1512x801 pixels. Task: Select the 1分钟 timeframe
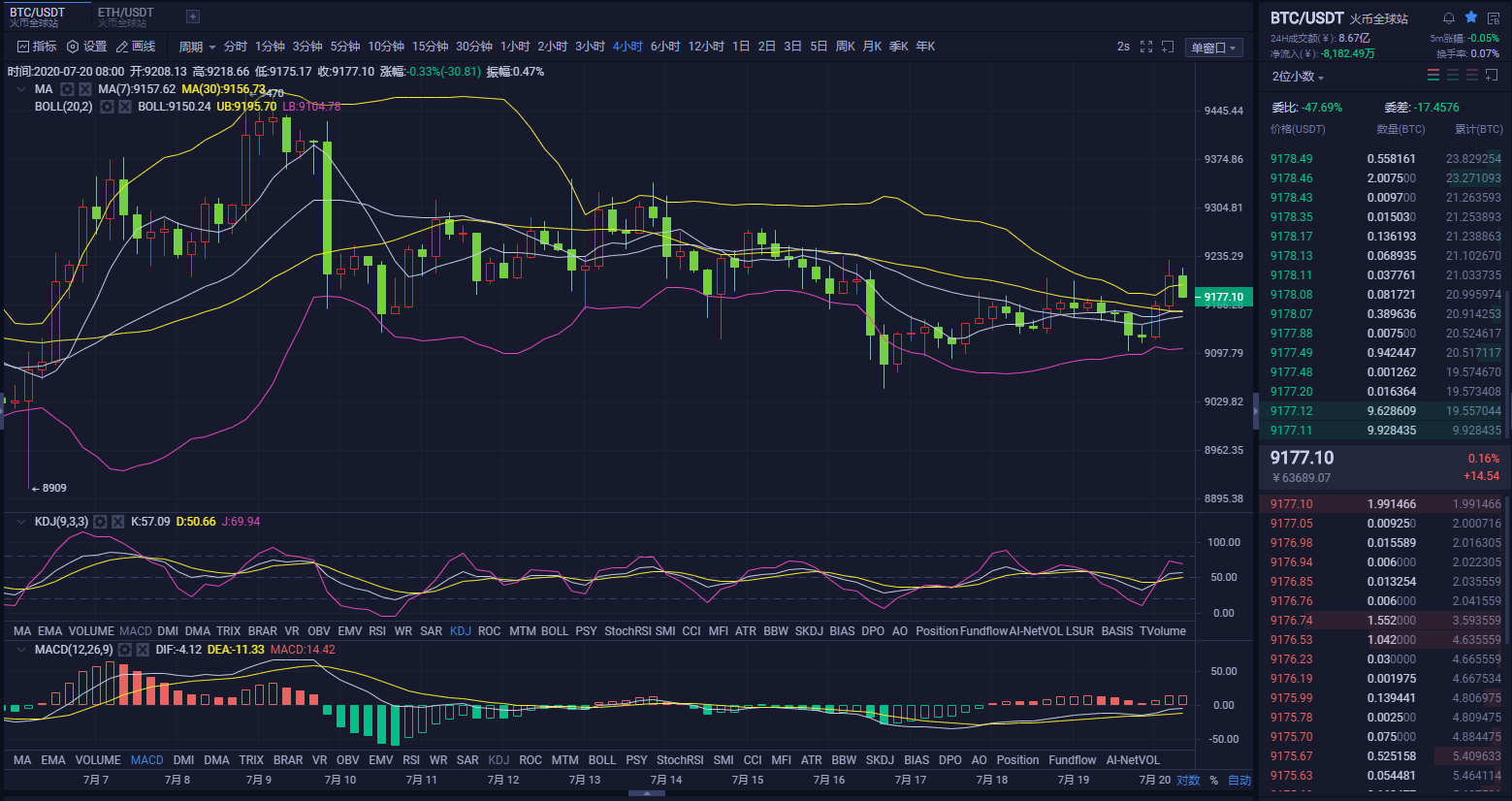tap(270, 47)
